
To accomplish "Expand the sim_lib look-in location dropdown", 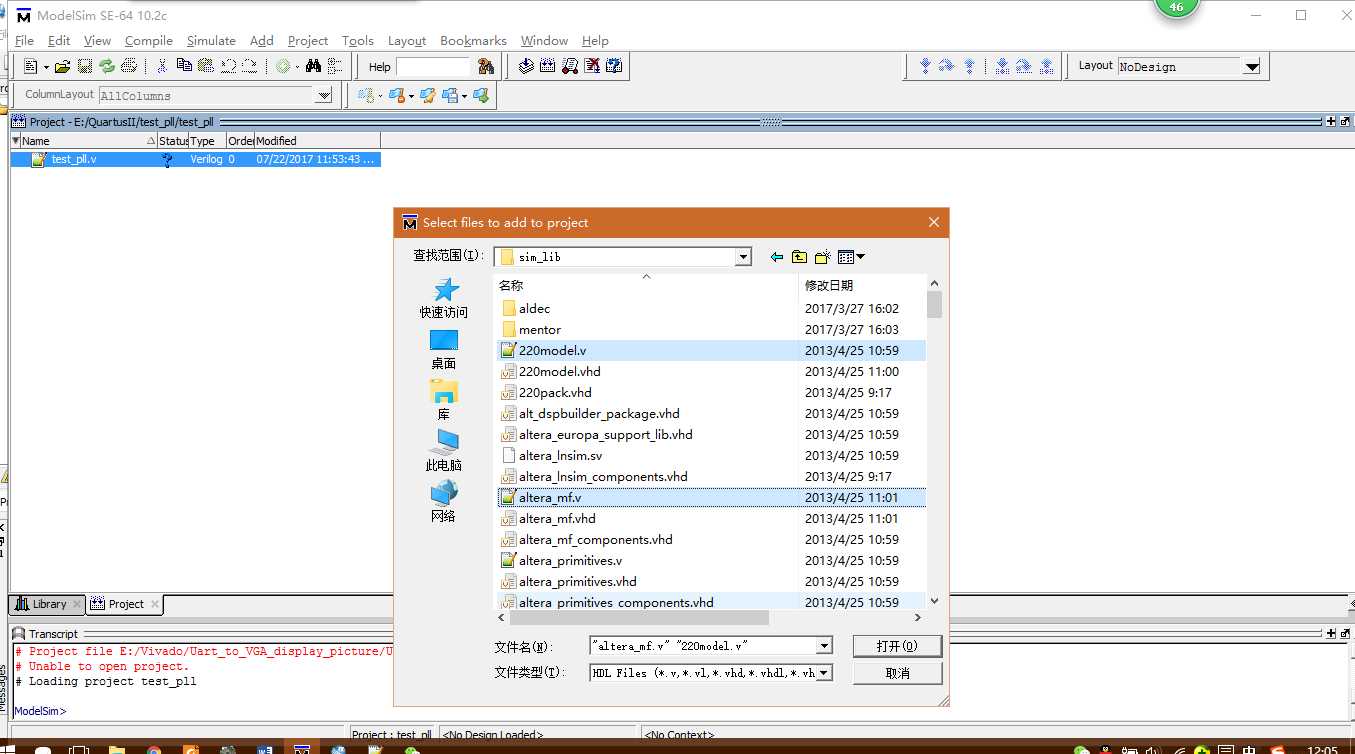I will point(743,257).
